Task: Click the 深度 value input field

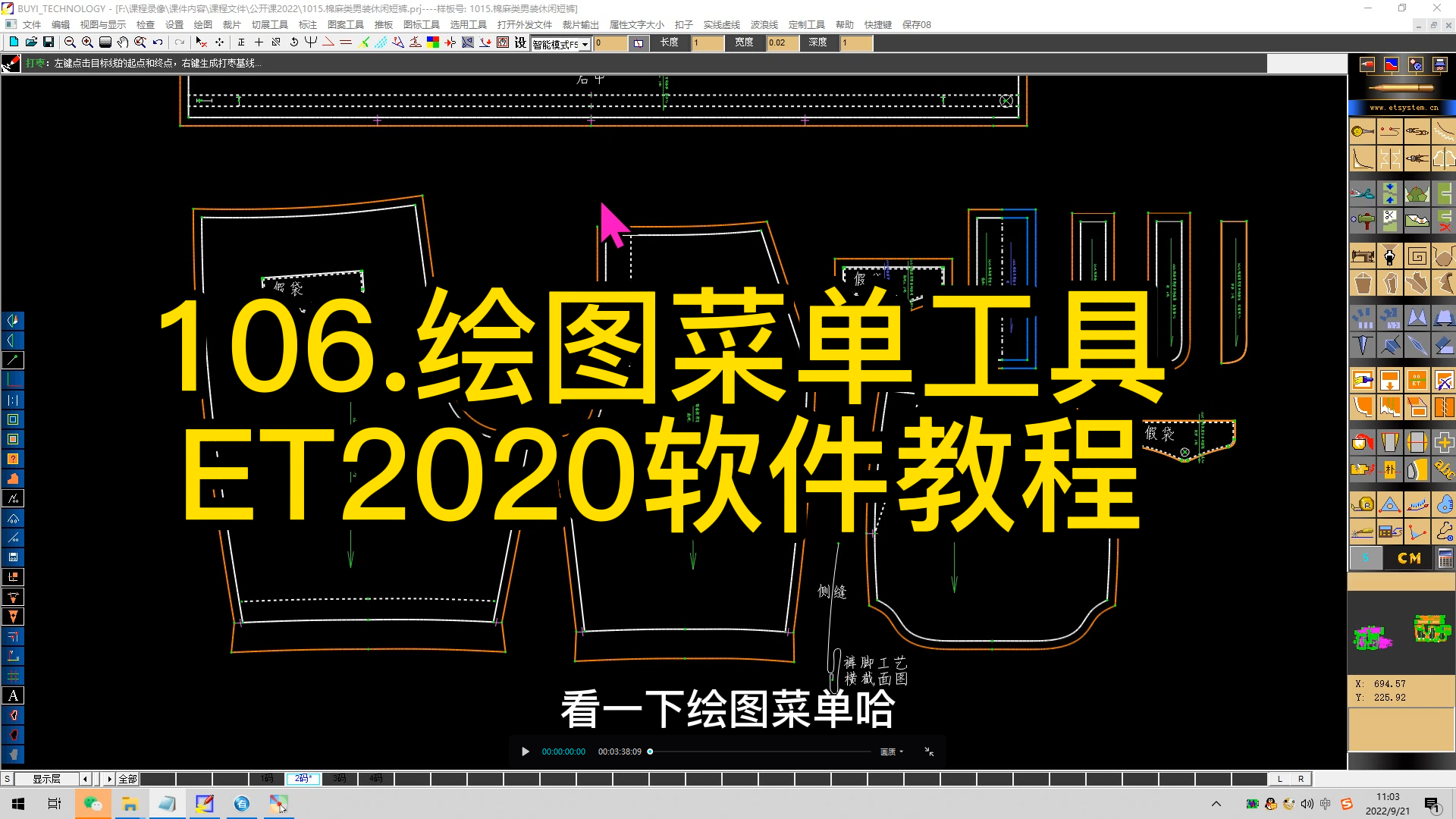Action: (x=856, y=43)
